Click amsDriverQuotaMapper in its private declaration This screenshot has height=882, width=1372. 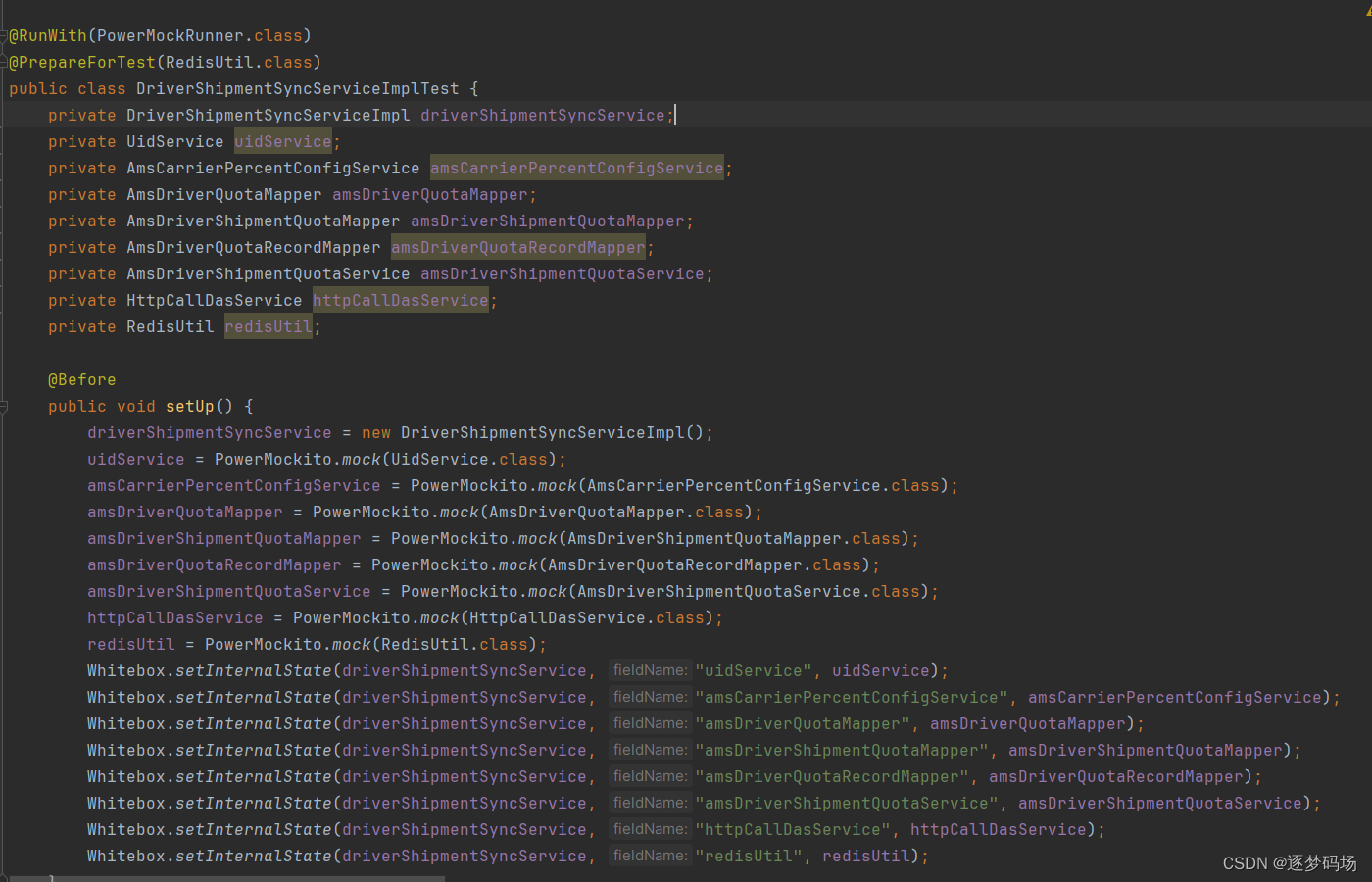point(430,195)
